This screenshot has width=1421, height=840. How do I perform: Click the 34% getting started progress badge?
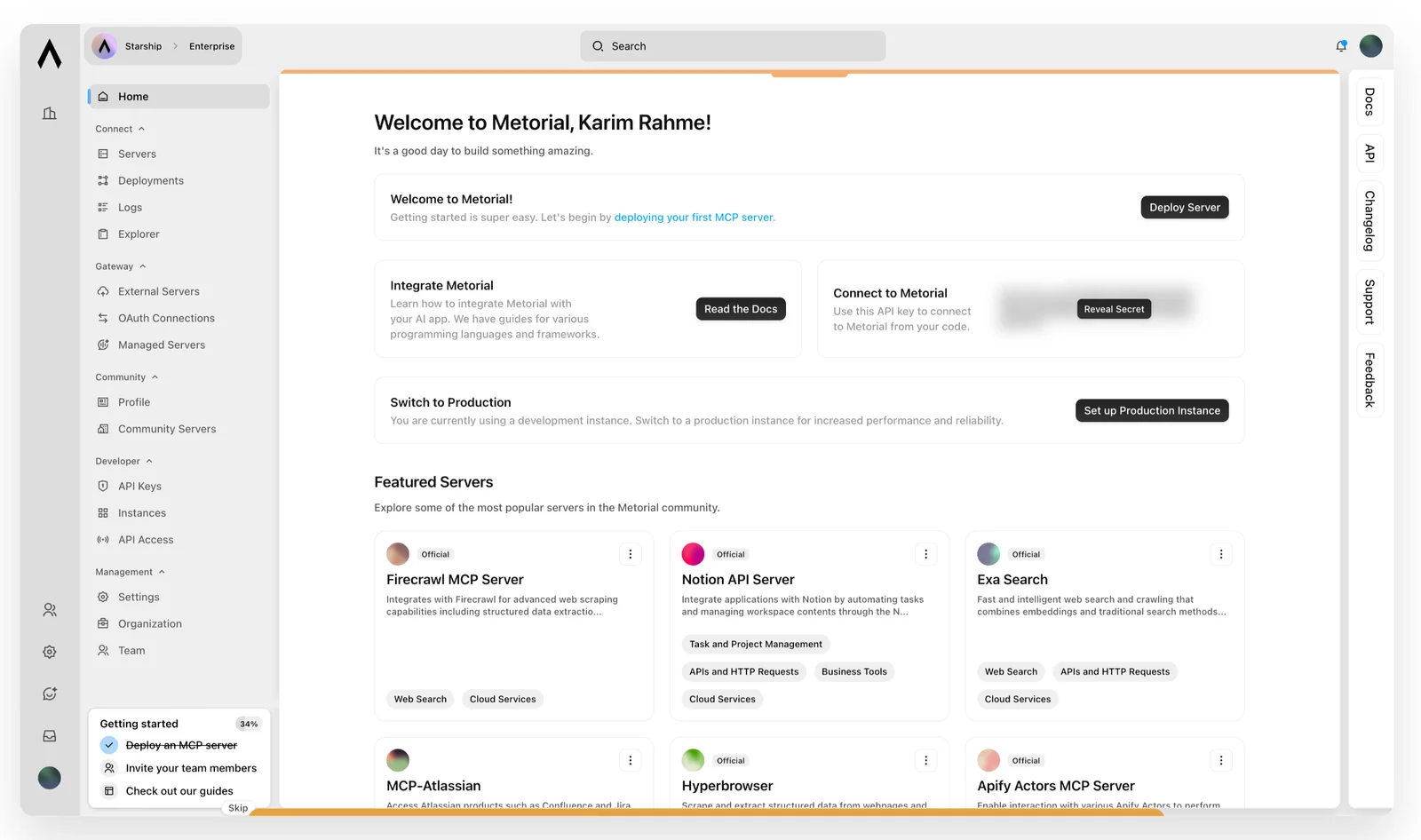[249, 724]
